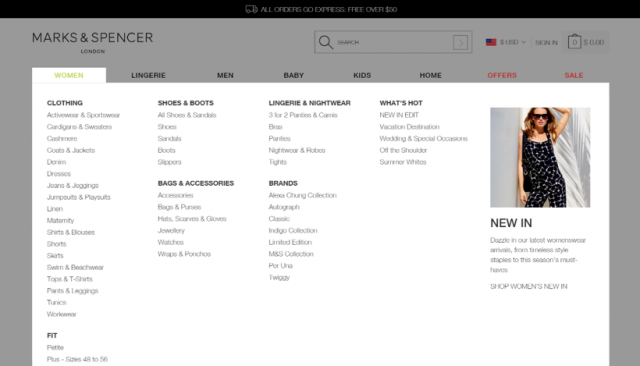The width and height of the screenshot is (640, 366).
Task: Click the New In model thumbnail
Action: tap(540, 157)
